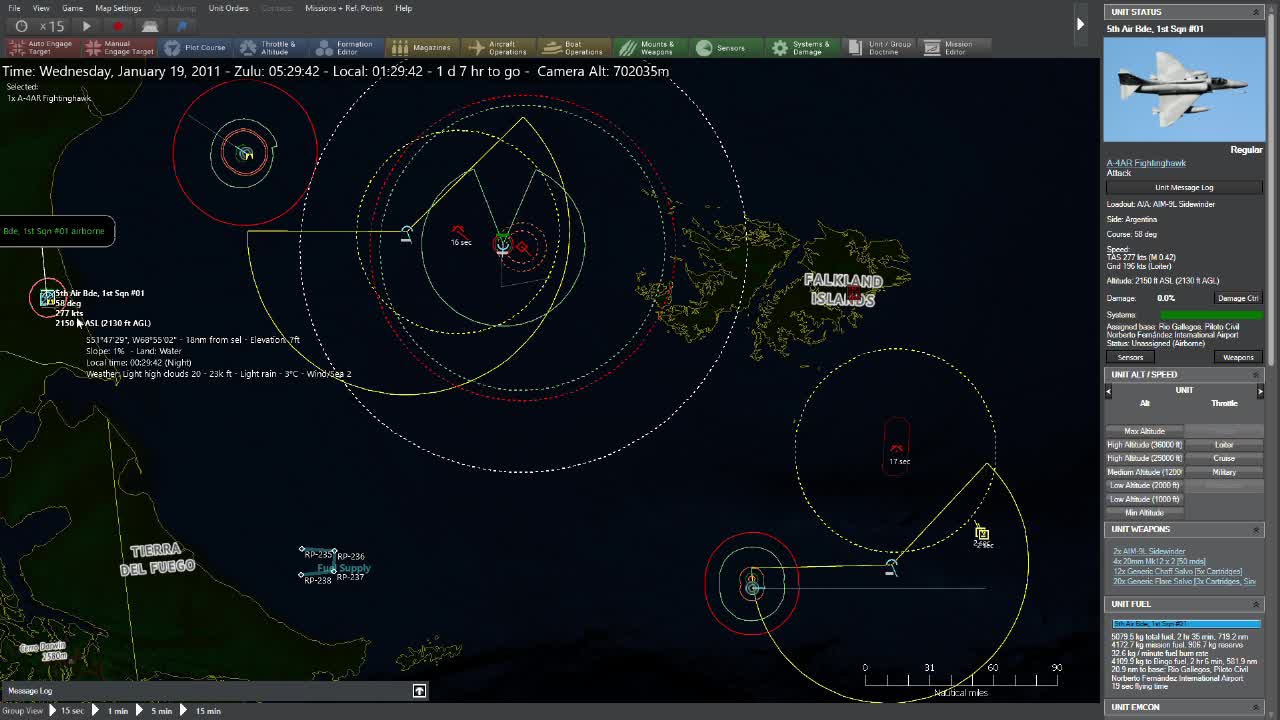Set High Altitude (25000 ft)
The height and width of the screenshot is (720, 1280).
click(1144, 458)
